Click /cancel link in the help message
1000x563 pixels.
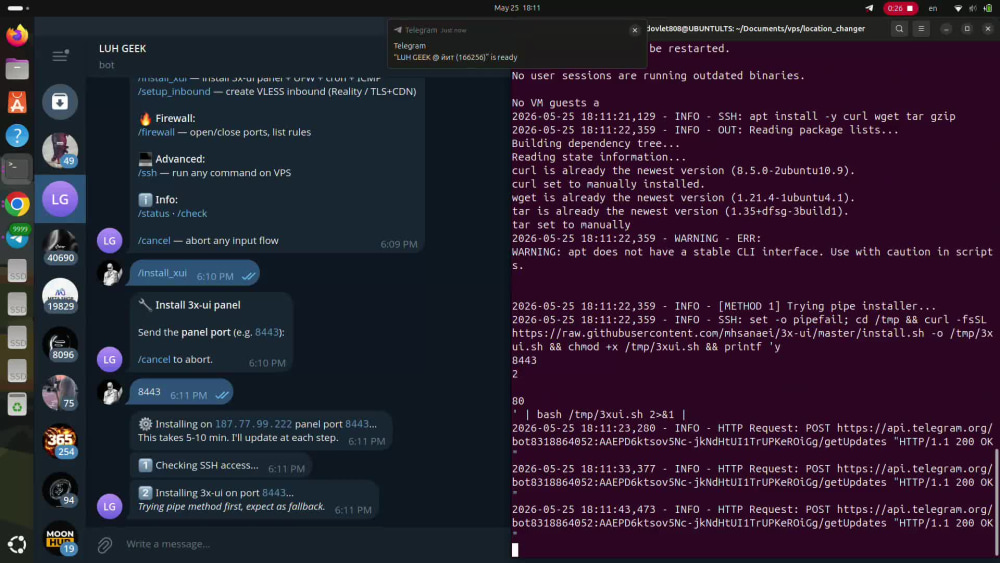(154, 240)
